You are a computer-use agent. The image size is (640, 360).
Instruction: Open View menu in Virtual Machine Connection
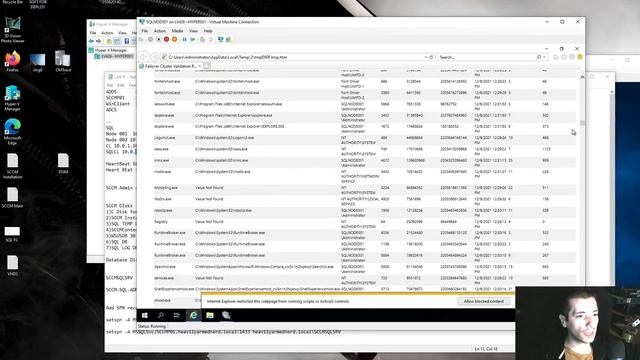point(193,31)
